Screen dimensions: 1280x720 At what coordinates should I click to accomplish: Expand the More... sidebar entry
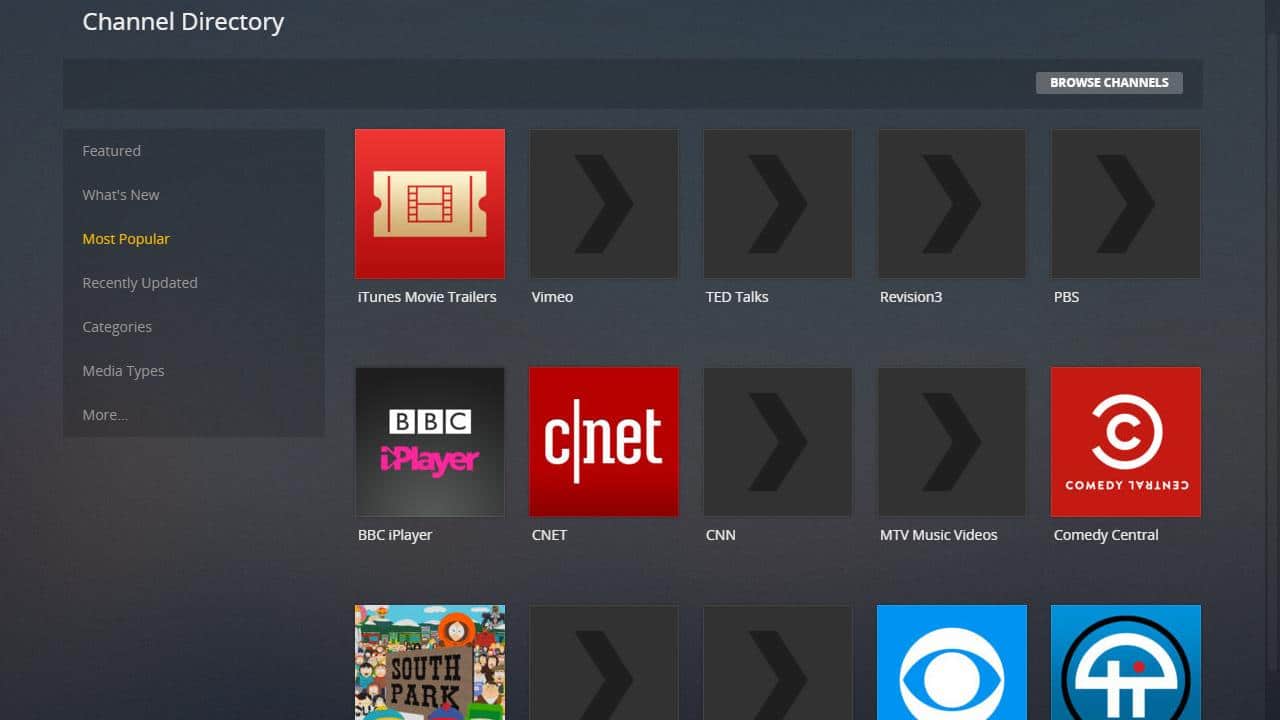[105, 415]
